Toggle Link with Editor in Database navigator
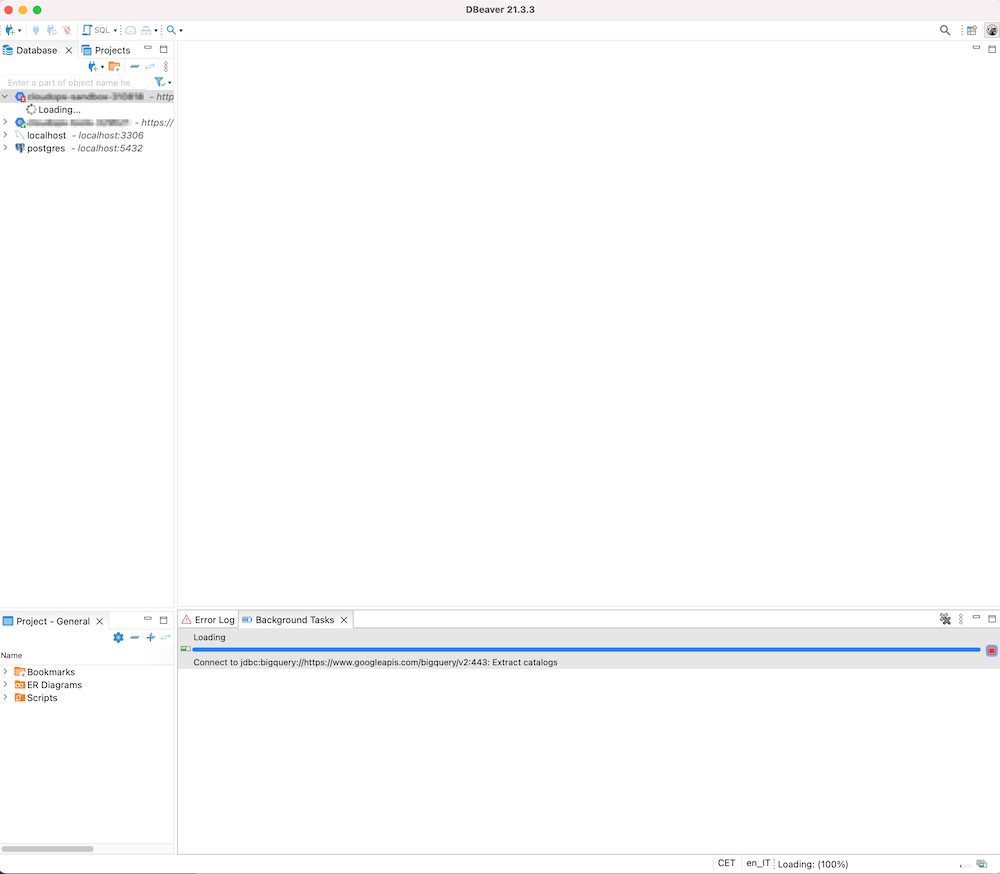Image resolution: width=1000 pixels, height=874 pixels. coord(150,66)
